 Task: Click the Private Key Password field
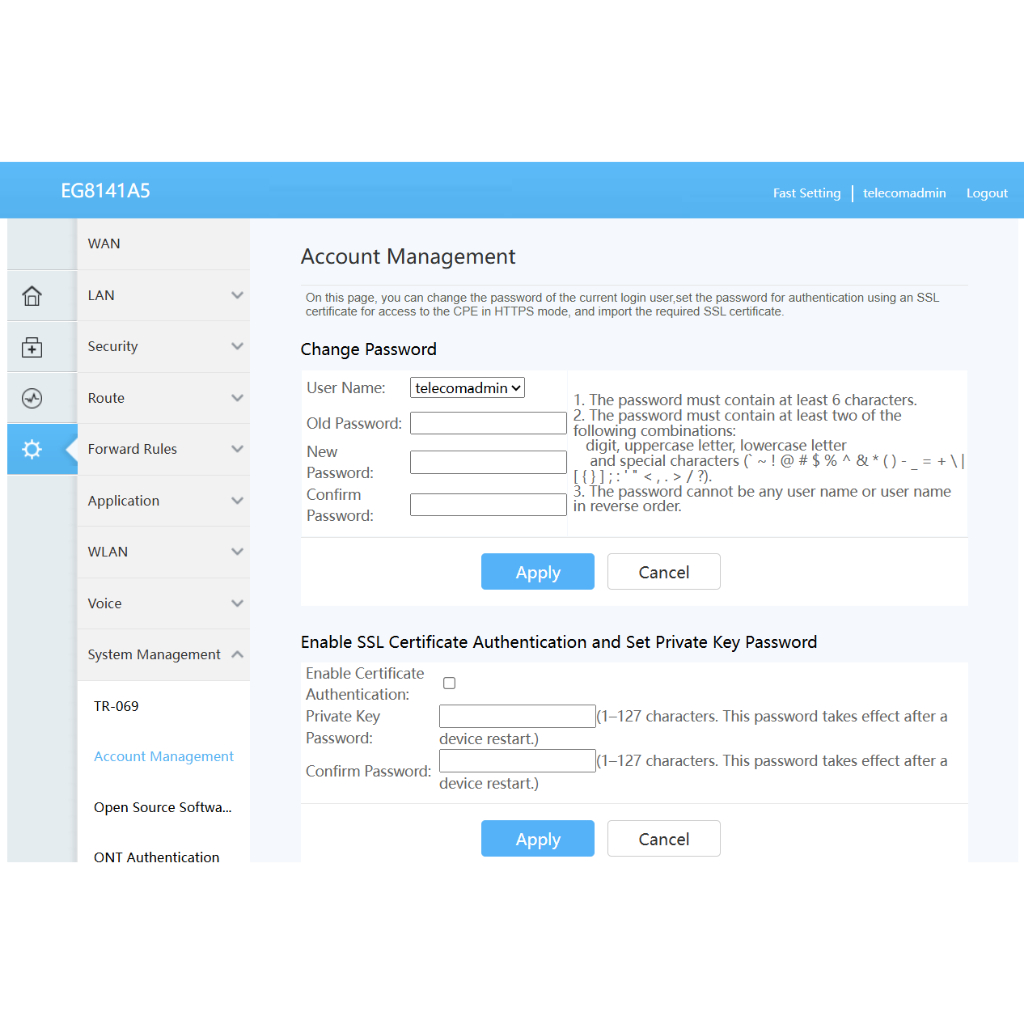[517, 716]
